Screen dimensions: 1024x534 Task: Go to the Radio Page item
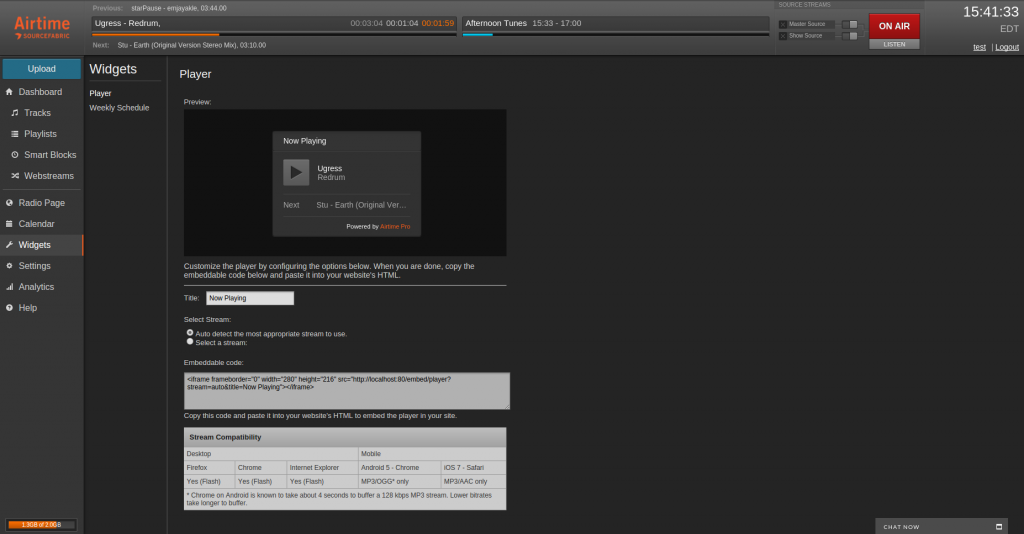pyautogui.click(x=42, y=203)
